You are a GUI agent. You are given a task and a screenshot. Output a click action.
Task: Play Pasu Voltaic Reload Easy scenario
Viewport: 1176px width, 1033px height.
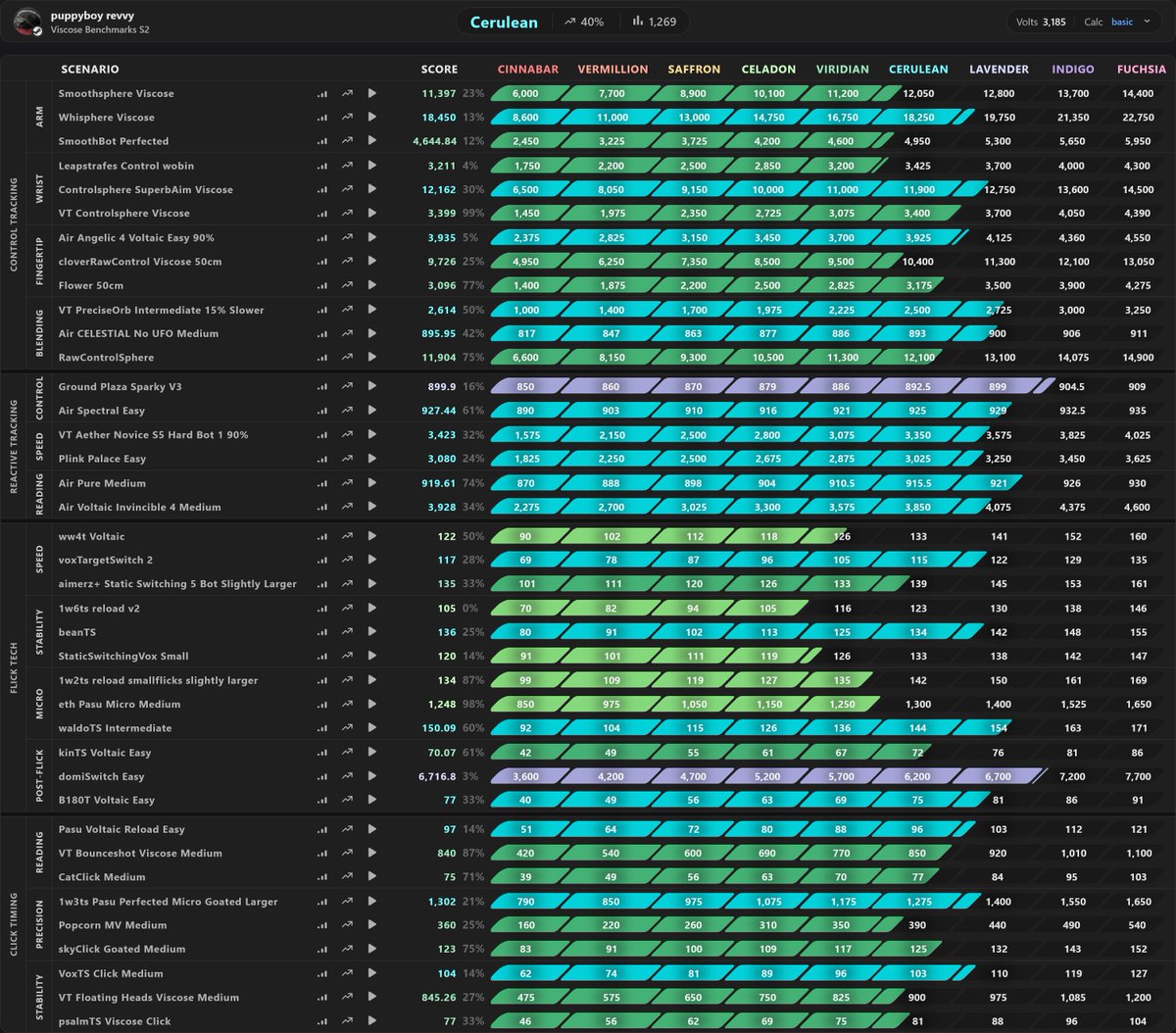[372, 830]
